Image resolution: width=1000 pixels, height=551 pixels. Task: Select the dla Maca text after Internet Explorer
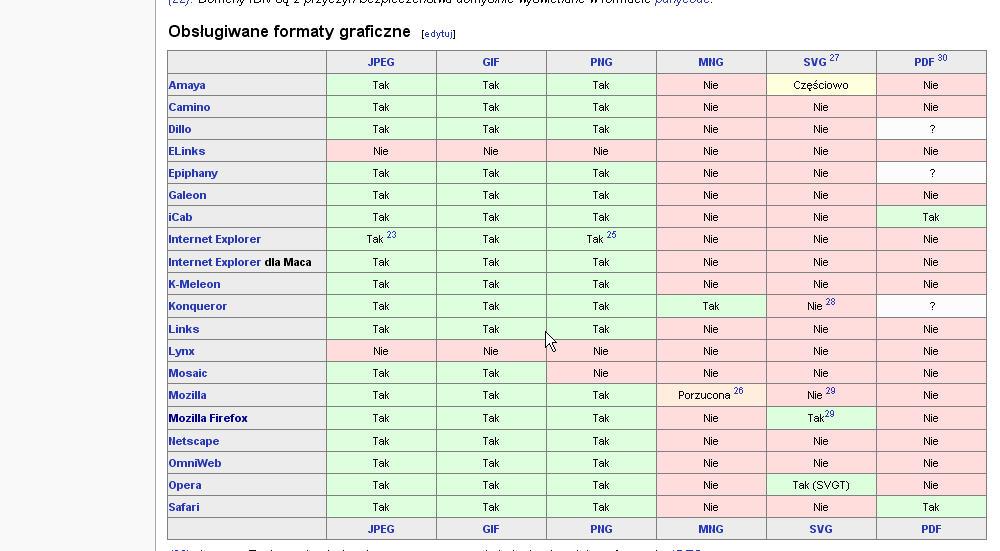click(x=288, y=262)
